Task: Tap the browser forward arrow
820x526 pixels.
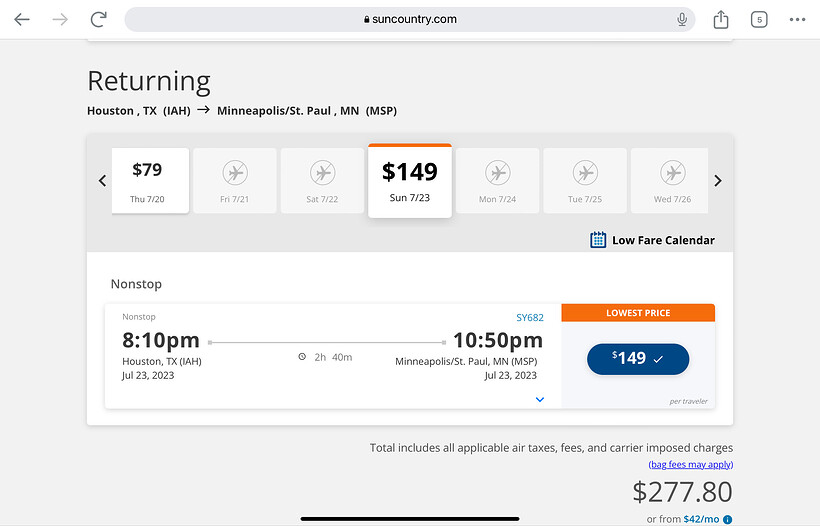Action: click(60, 19)
